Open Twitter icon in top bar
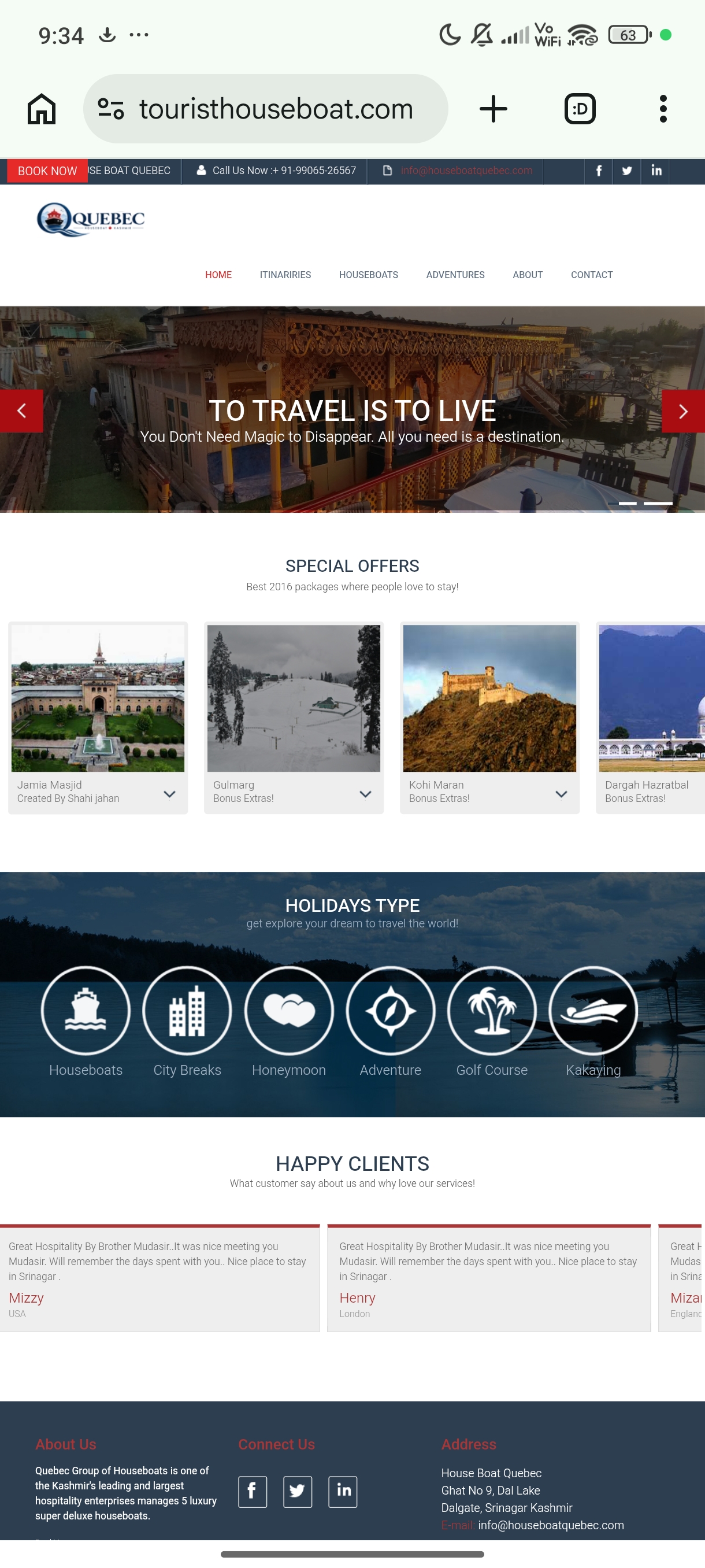Viewport: 705px width, 1568px height. (627, 171)
